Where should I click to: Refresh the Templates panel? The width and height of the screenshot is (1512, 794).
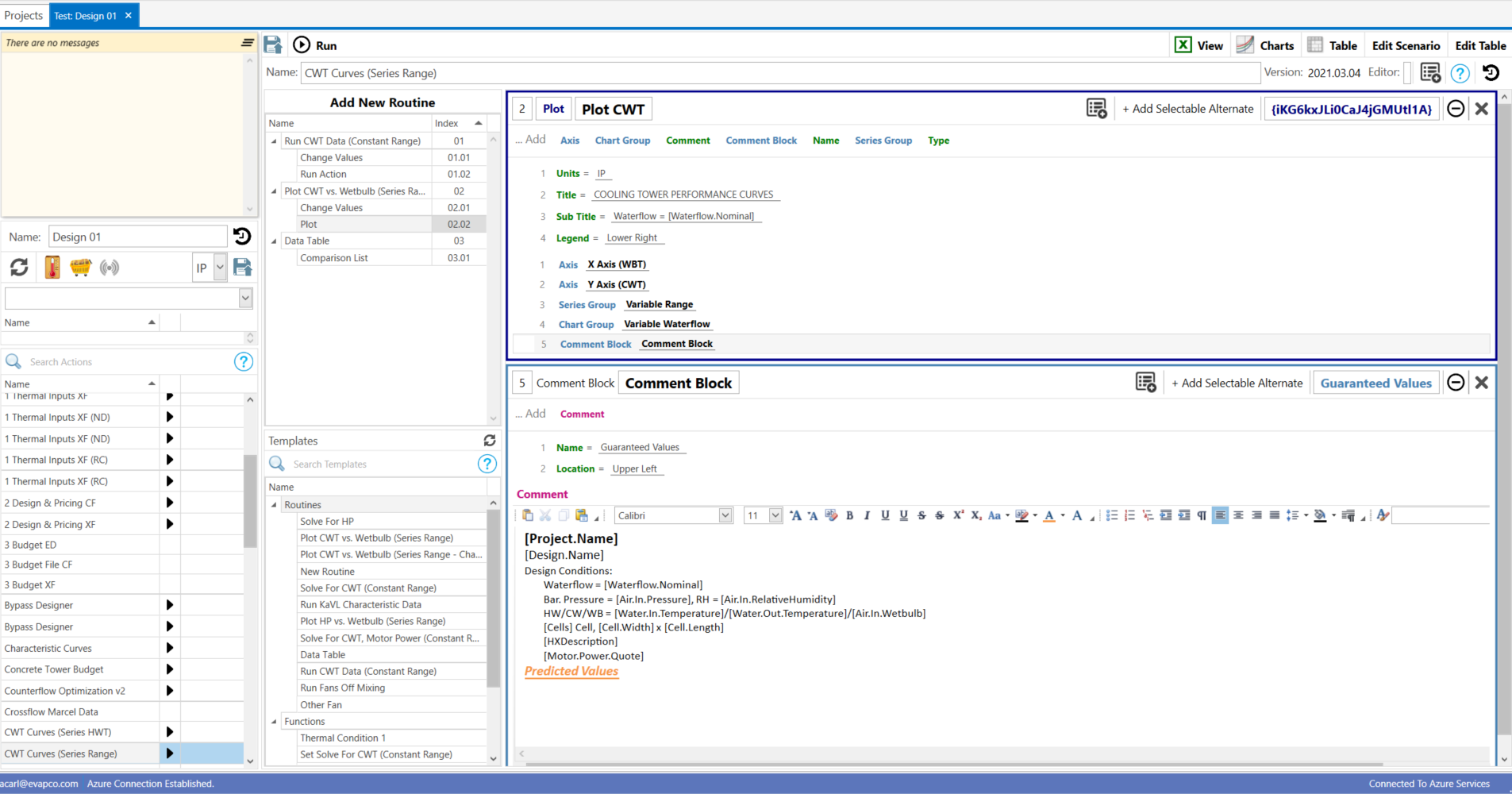point(490,441)
